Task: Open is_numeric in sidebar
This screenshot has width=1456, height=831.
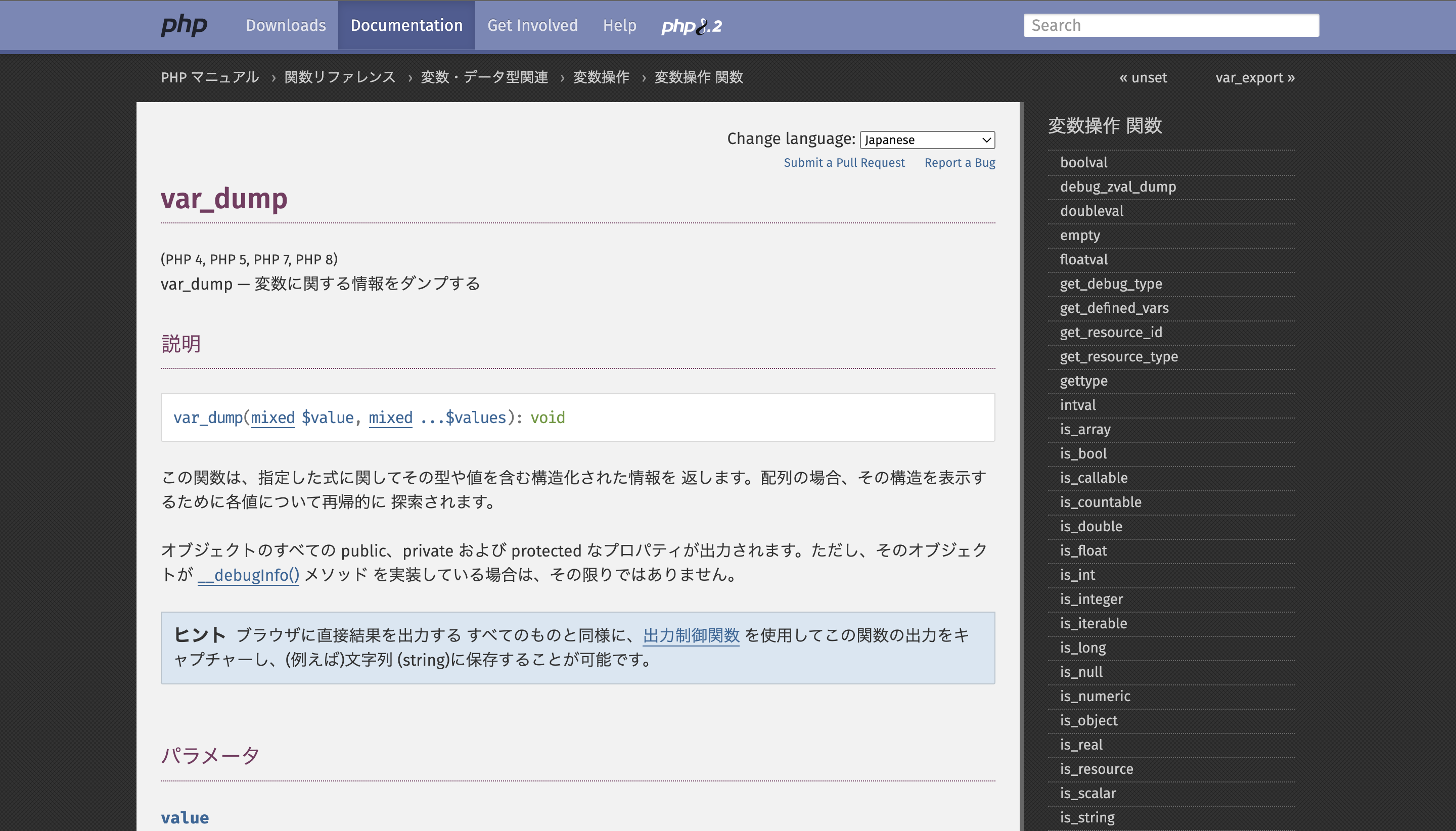Action: click(x=1095, y=697)
